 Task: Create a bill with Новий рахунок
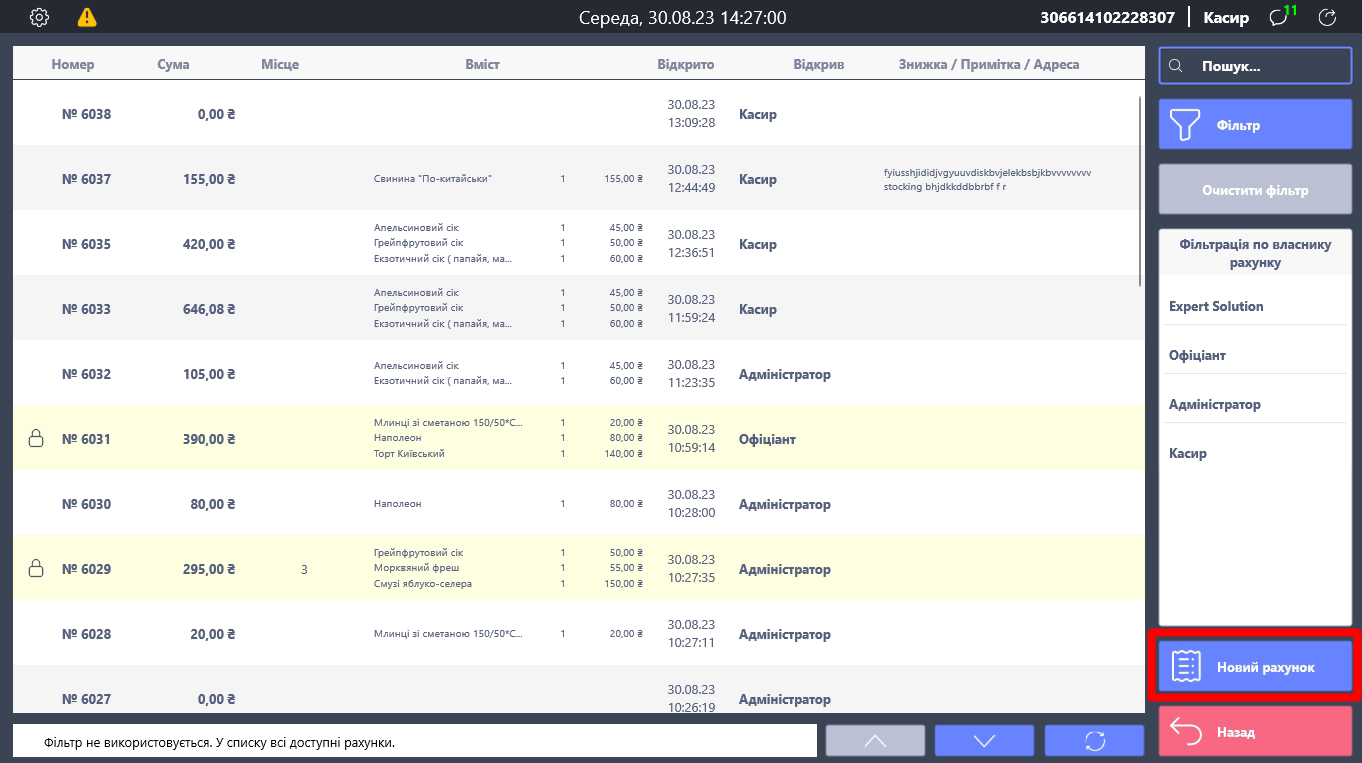click(1255, 667)
